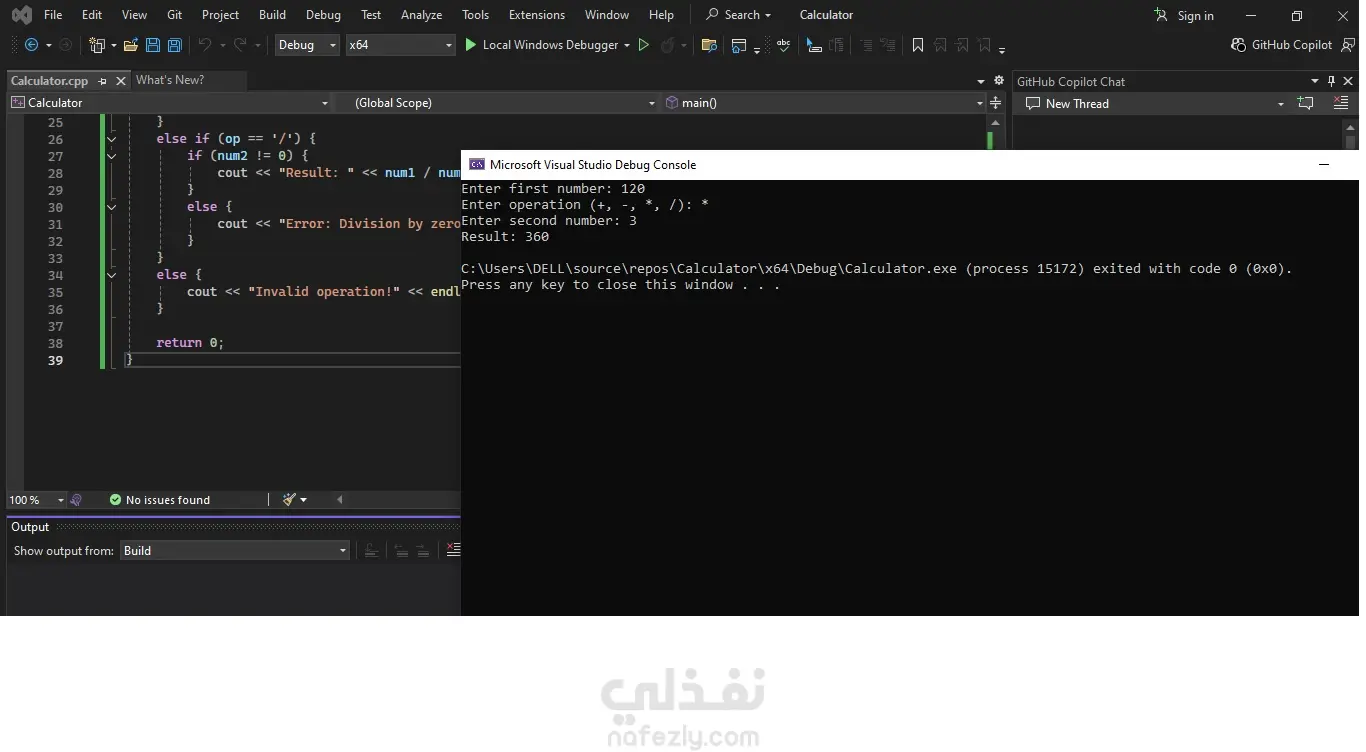Click the feedback person icon beside Copilot

tap(1348, 45)
